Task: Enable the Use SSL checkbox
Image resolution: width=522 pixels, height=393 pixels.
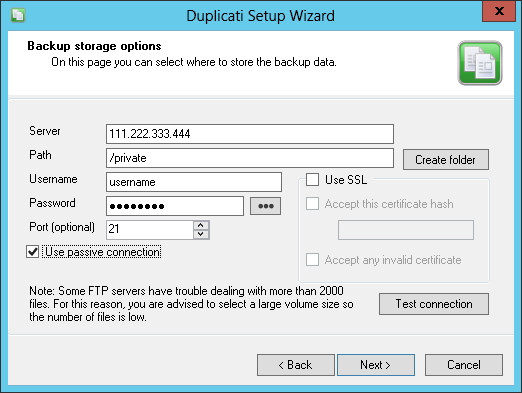Action: (x=312, y=180)
